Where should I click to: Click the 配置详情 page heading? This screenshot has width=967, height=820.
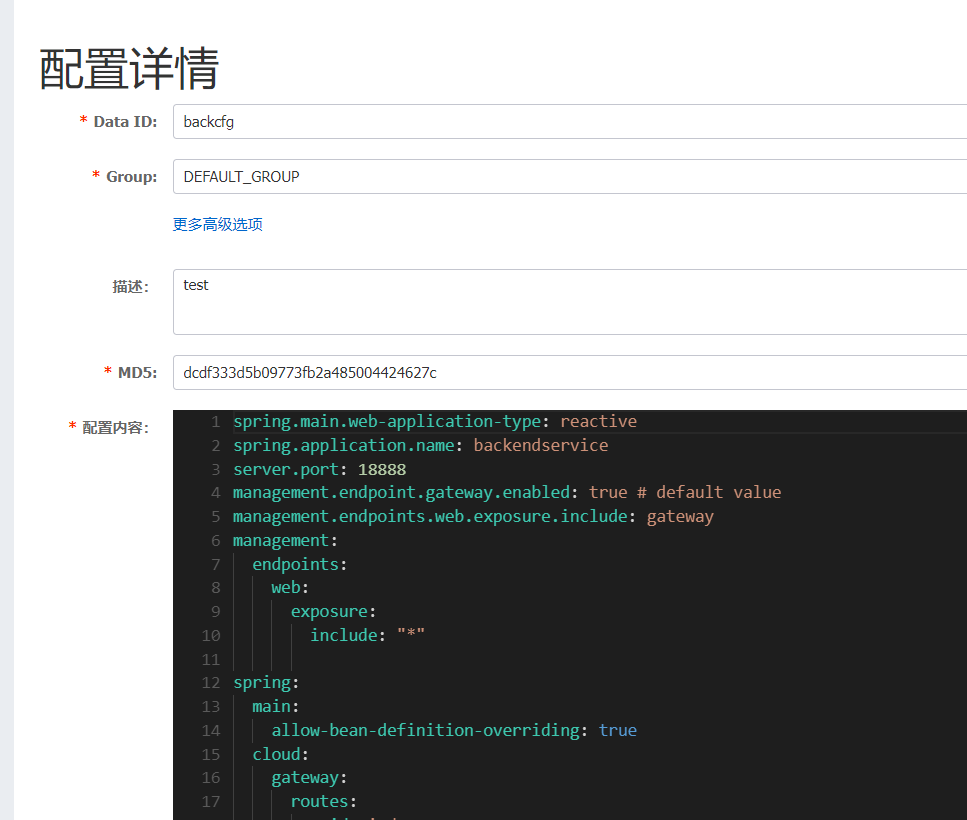point(129,69)
